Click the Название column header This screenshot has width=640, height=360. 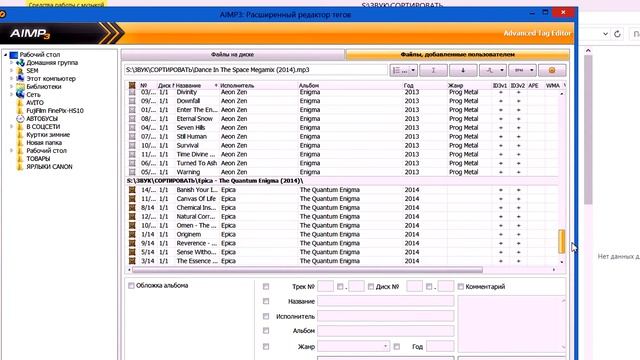point(197,85)
